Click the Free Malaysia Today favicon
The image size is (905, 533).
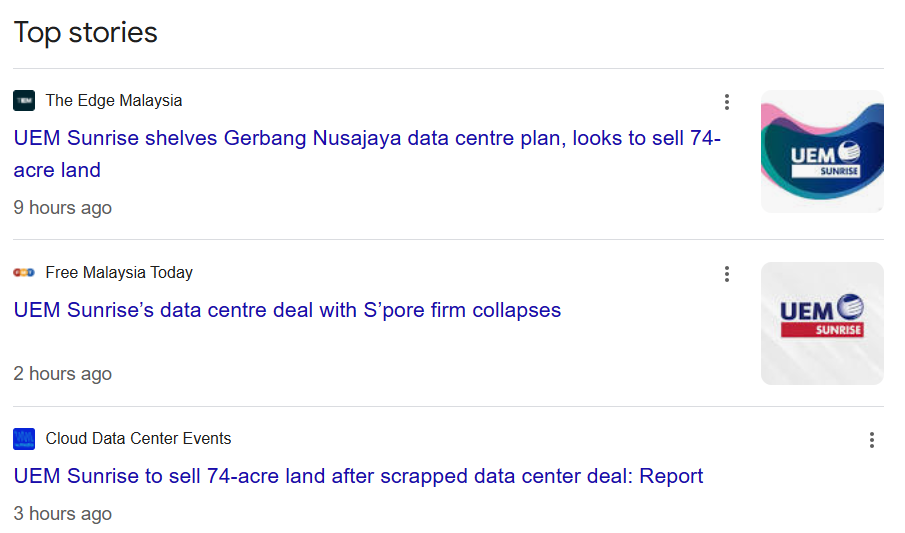[x=24, y=273]
